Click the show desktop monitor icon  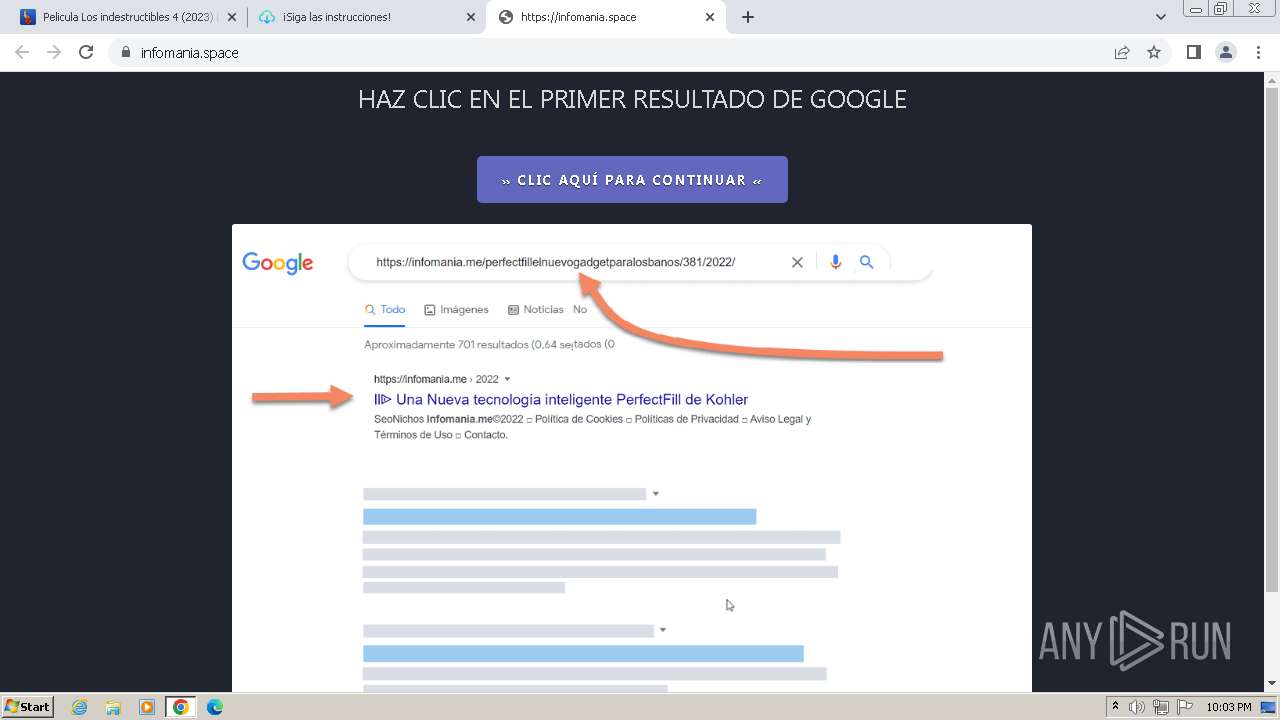click(1268, 707)
